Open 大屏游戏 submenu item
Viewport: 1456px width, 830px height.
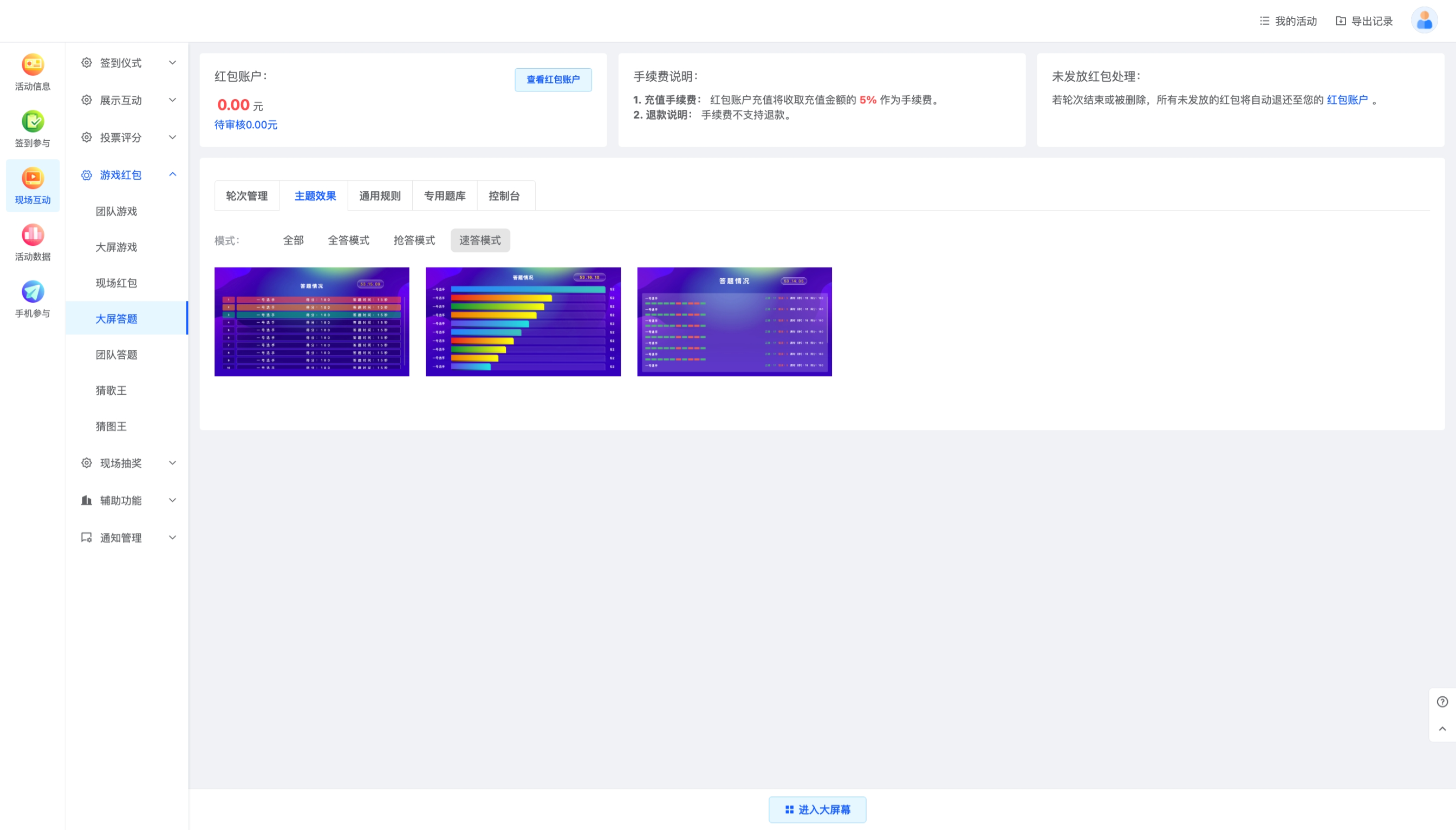(x=127, y=247)
